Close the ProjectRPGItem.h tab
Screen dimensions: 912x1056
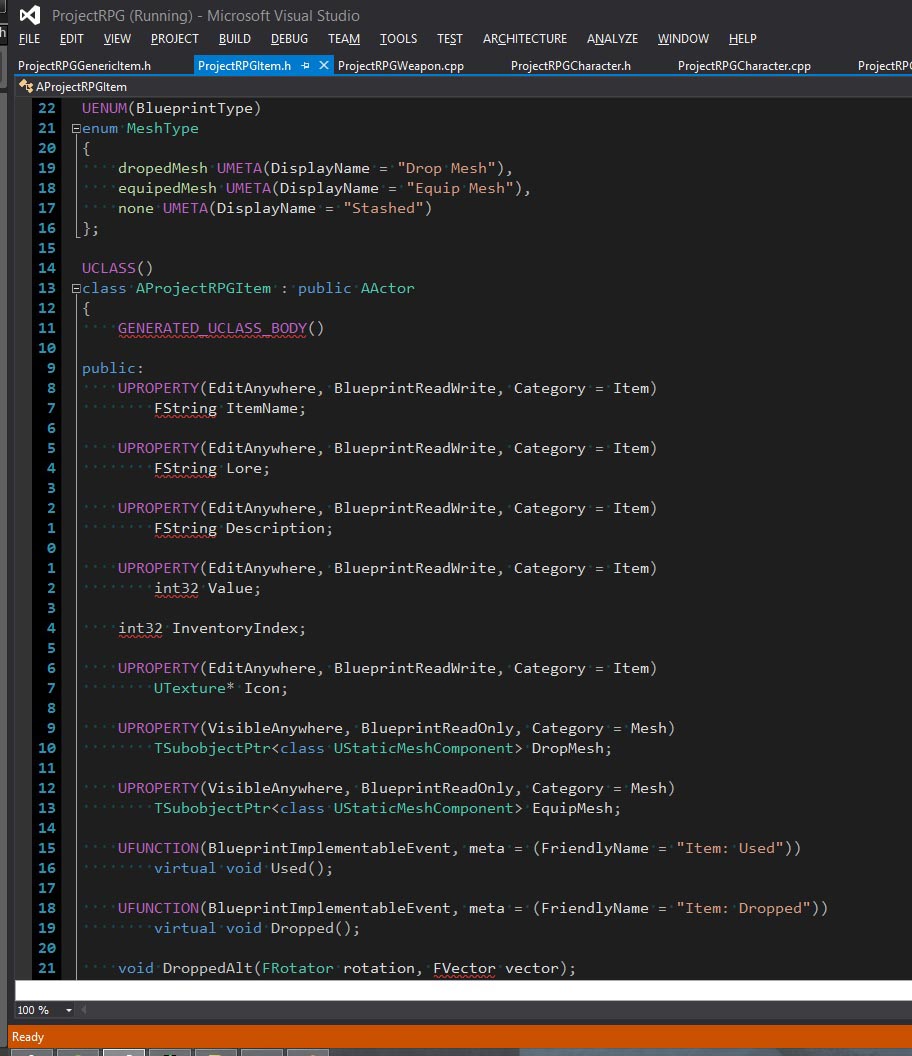(x=323, y=66)
